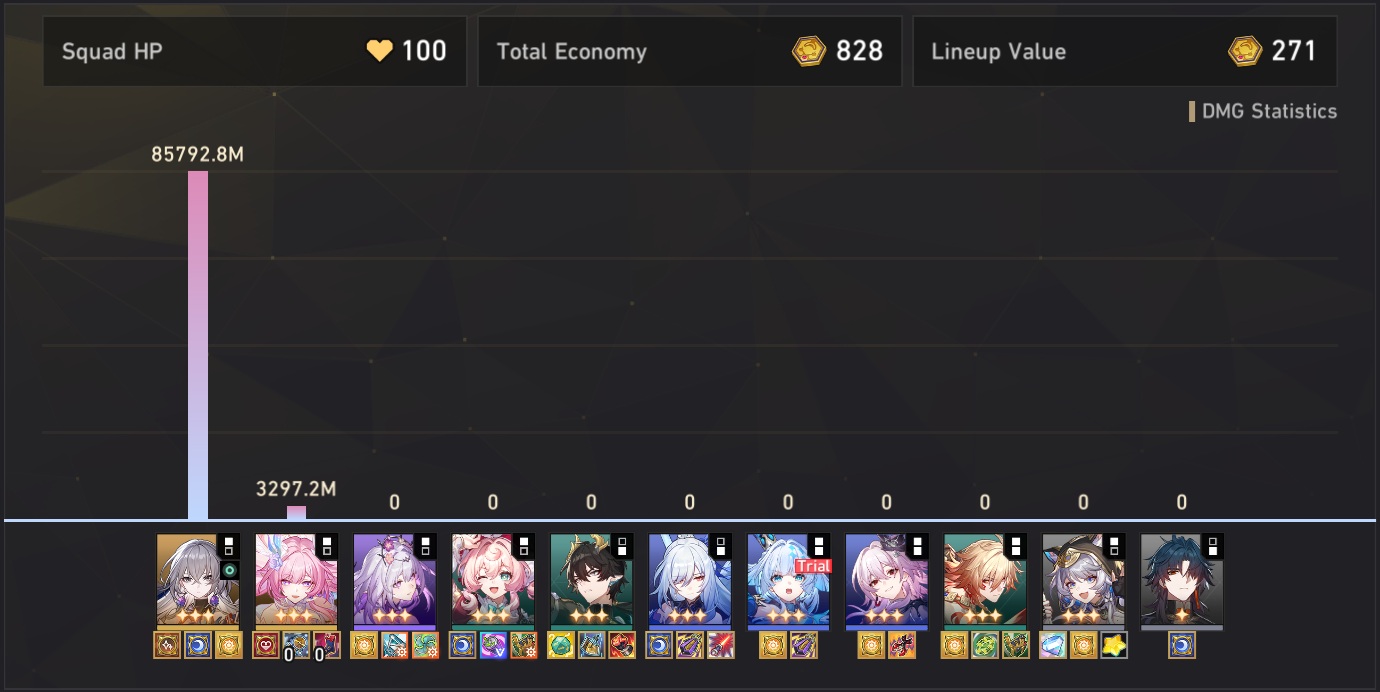Toggle the row indicator on the Trial character
This screenshot has width=1380, height=692.
[x=819, y=546]
